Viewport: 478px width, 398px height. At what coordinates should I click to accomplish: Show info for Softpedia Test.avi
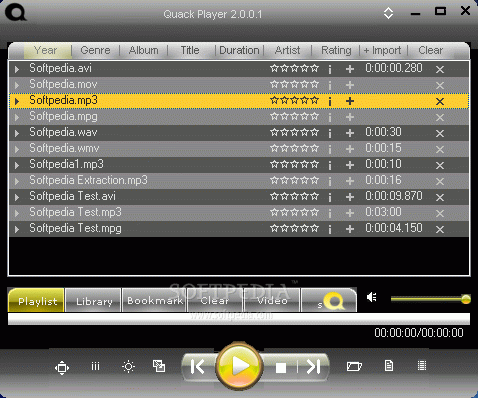(x=330, y=197)
